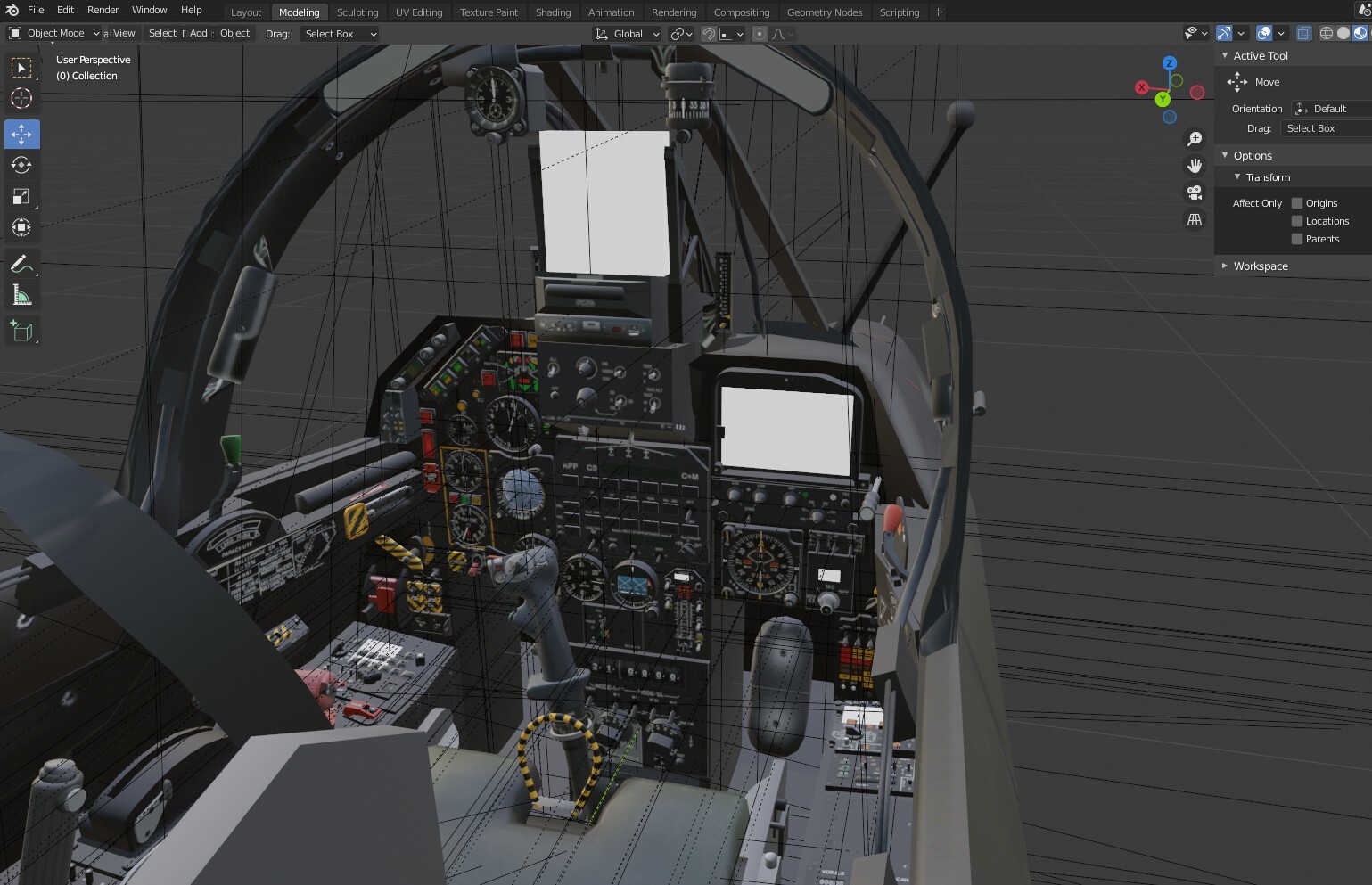
Task: Toggle viewport gizmos display
Action: tap(1224, 33)
